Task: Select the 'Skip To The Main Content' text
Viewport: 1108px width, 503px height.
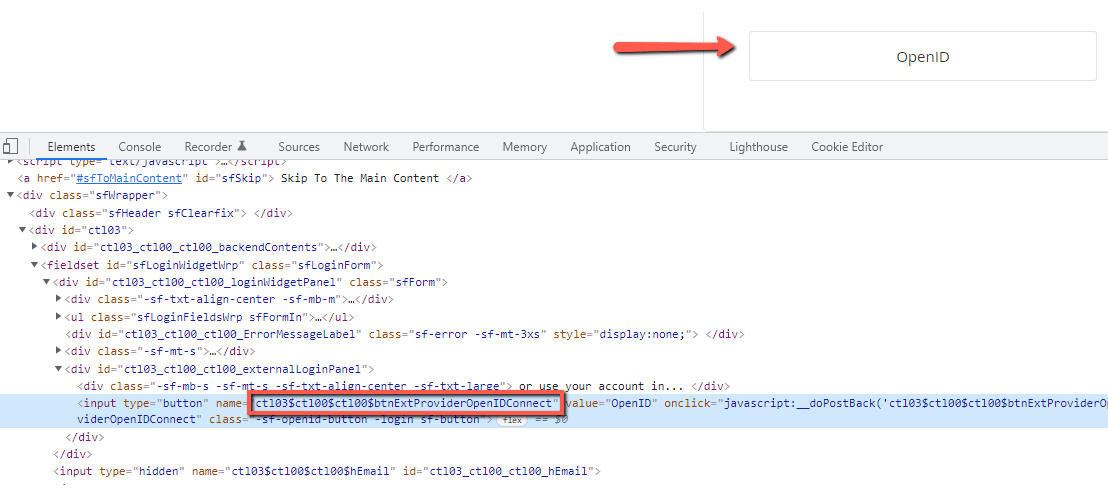Action: coord(360,178)
